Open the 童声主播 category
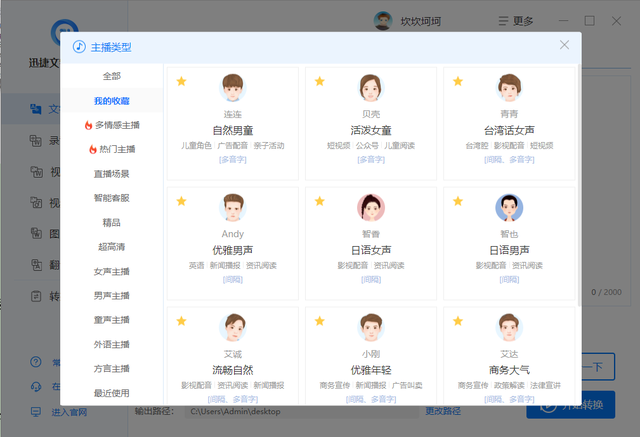640x437 pixels. (111, 320)
